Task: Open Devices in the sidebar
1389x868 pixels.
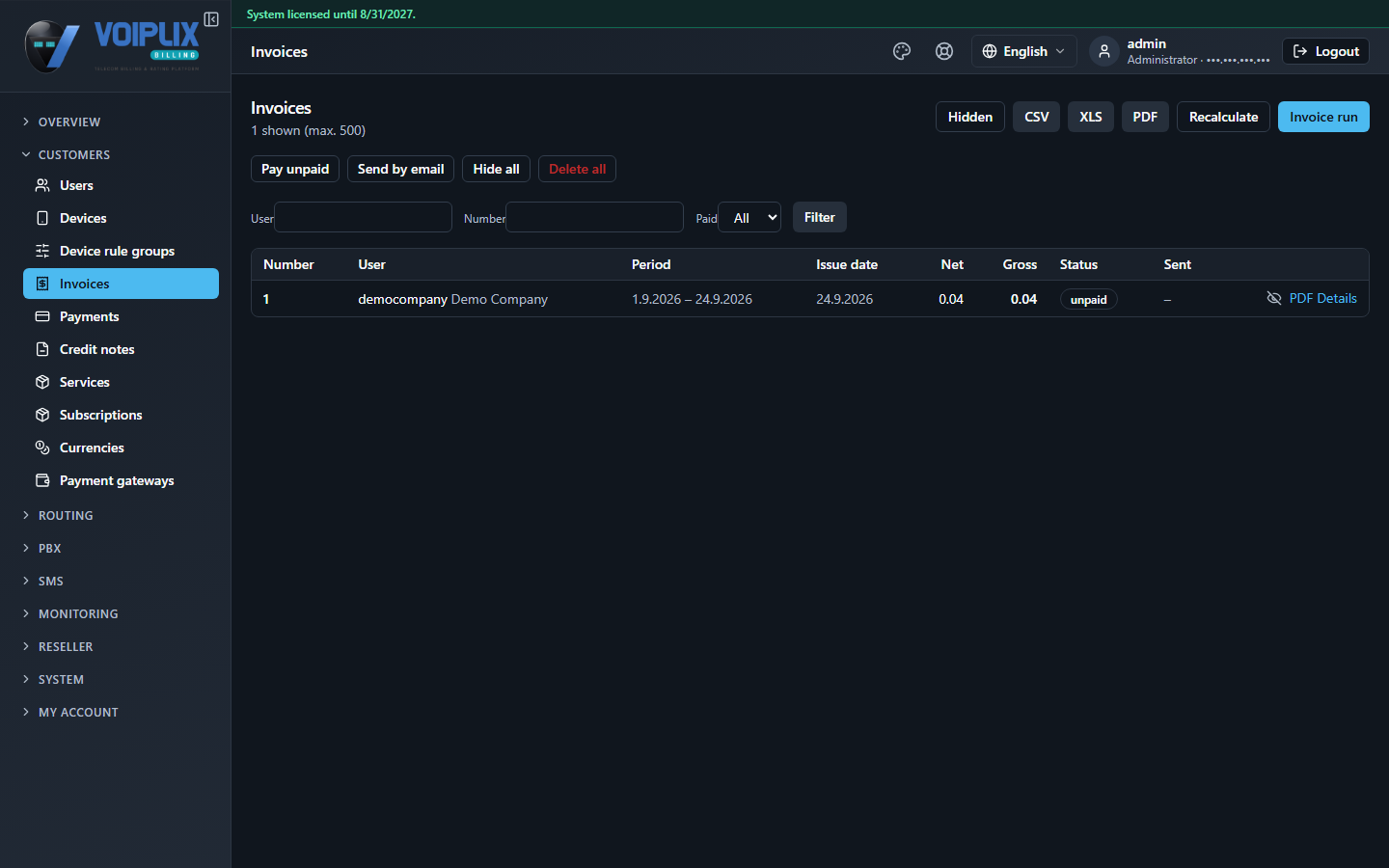Action: (121, 218)
